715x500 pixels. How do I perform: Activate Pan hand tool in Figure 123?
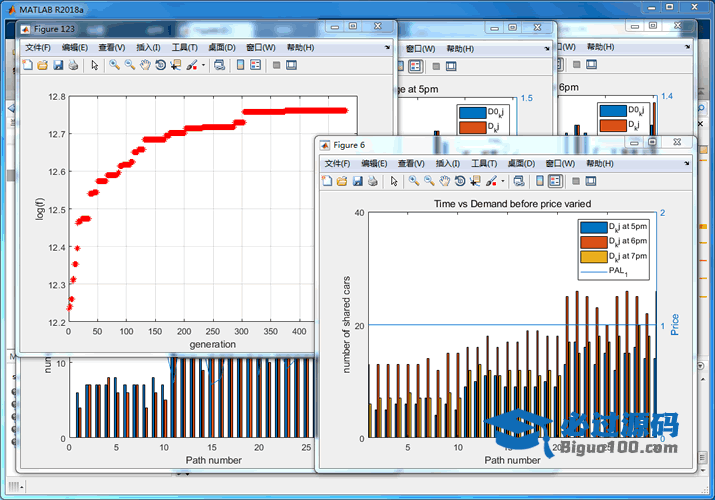coord(145,65)
